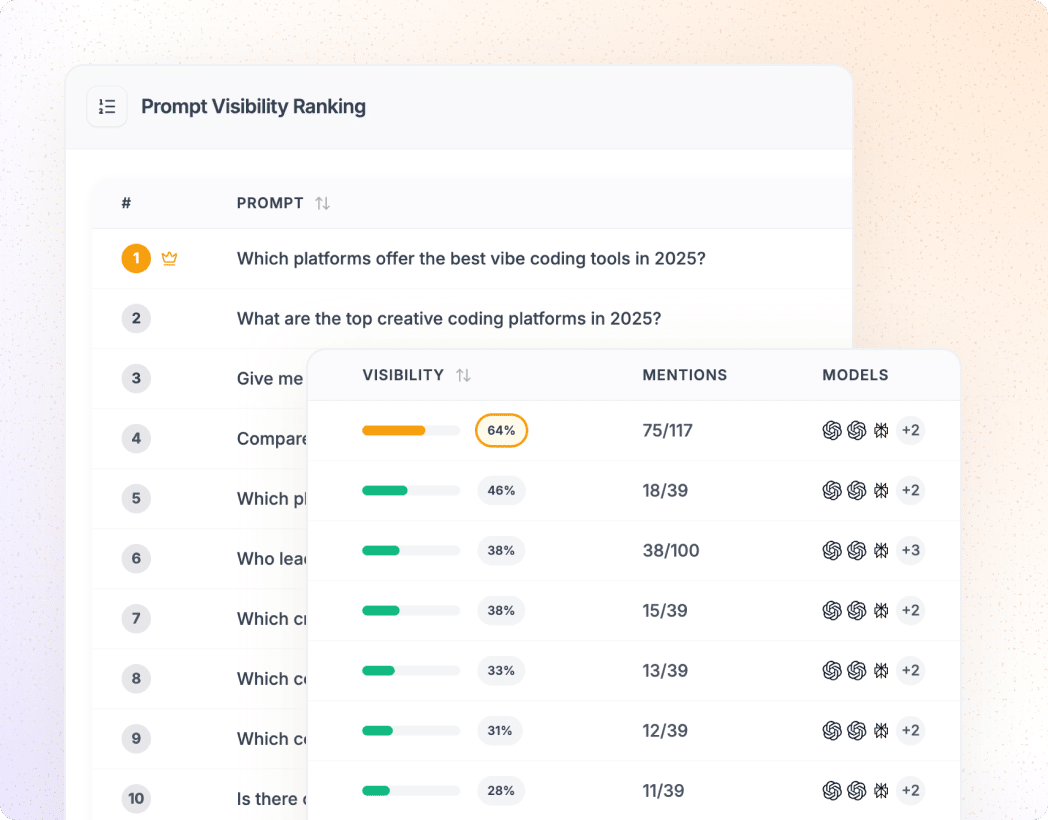
Task: Sort by the VISIBILITY column arrows
Action: (463, 375)
